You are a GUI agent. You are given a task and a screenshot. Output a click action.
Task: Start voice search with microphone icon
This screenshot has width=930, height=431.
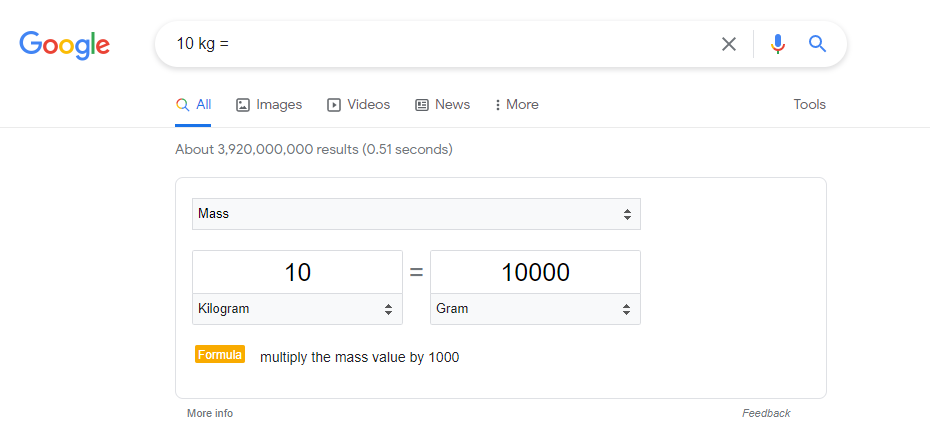[778, 44]
